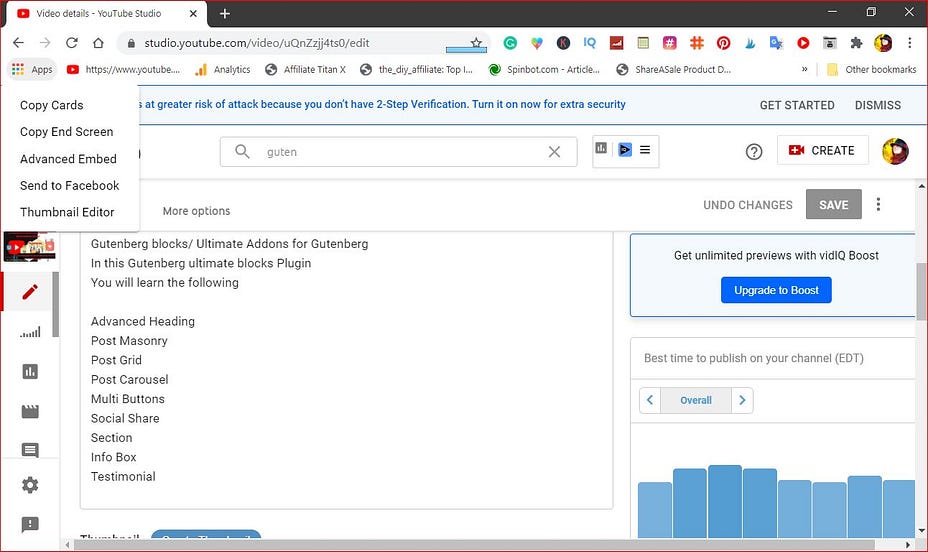928x552 pixels.
Task: Open the Analytics bookmark
Action: pos(223,69)
